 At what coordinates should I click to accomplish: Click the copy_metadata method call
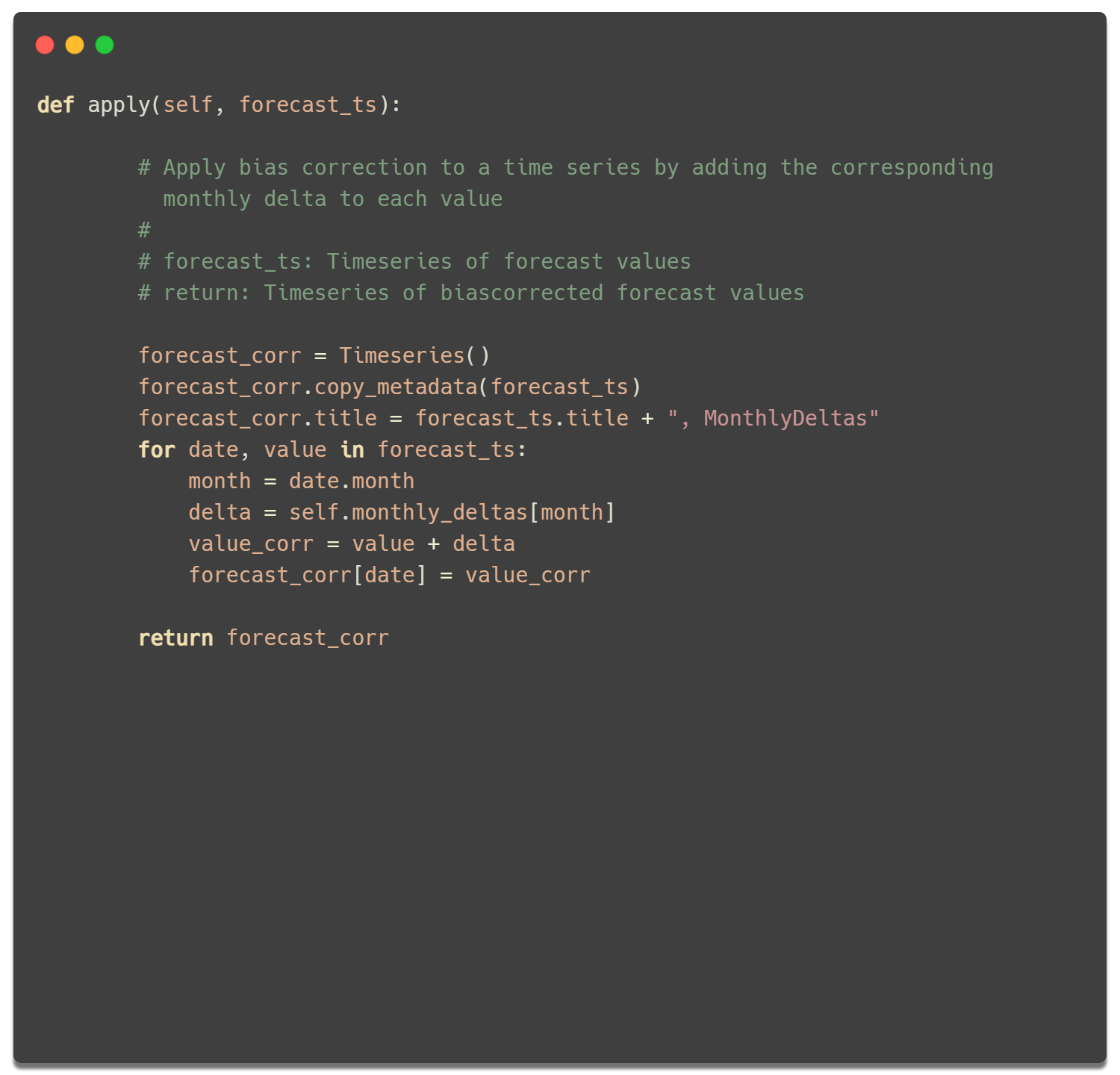[x=396, y=387]
